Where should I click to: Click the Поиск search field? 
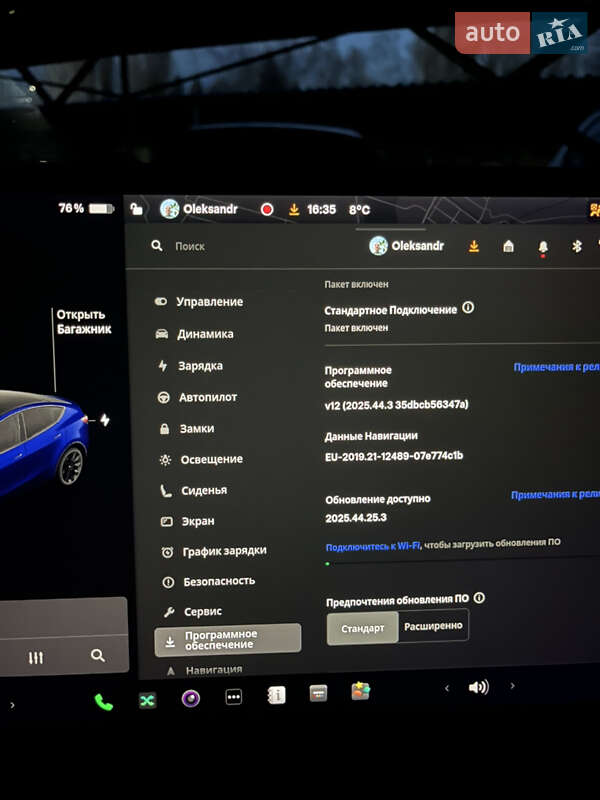click(190, 246)
